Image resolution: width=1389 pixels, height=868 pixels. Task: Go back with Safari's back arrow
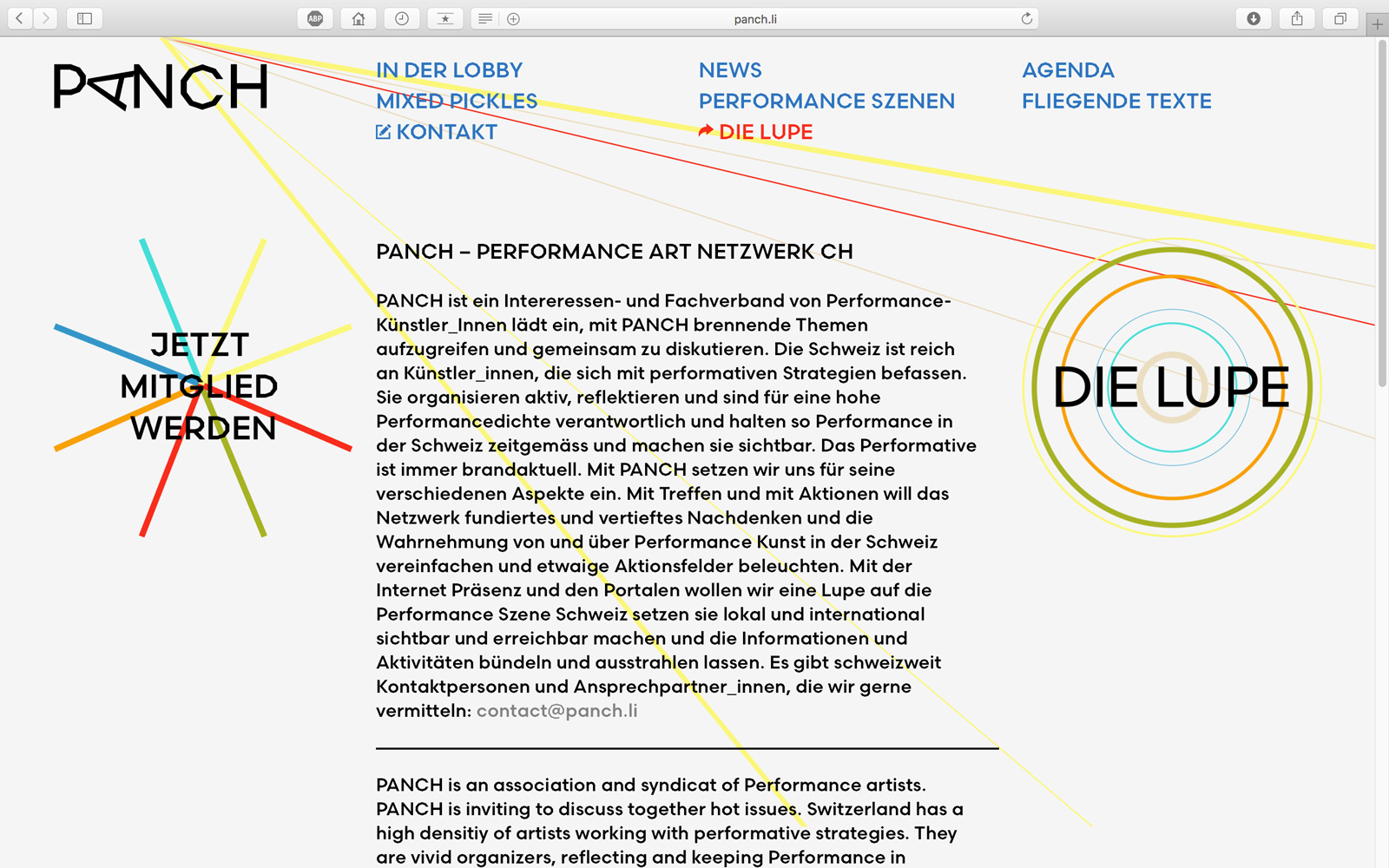tap(20, 18)
